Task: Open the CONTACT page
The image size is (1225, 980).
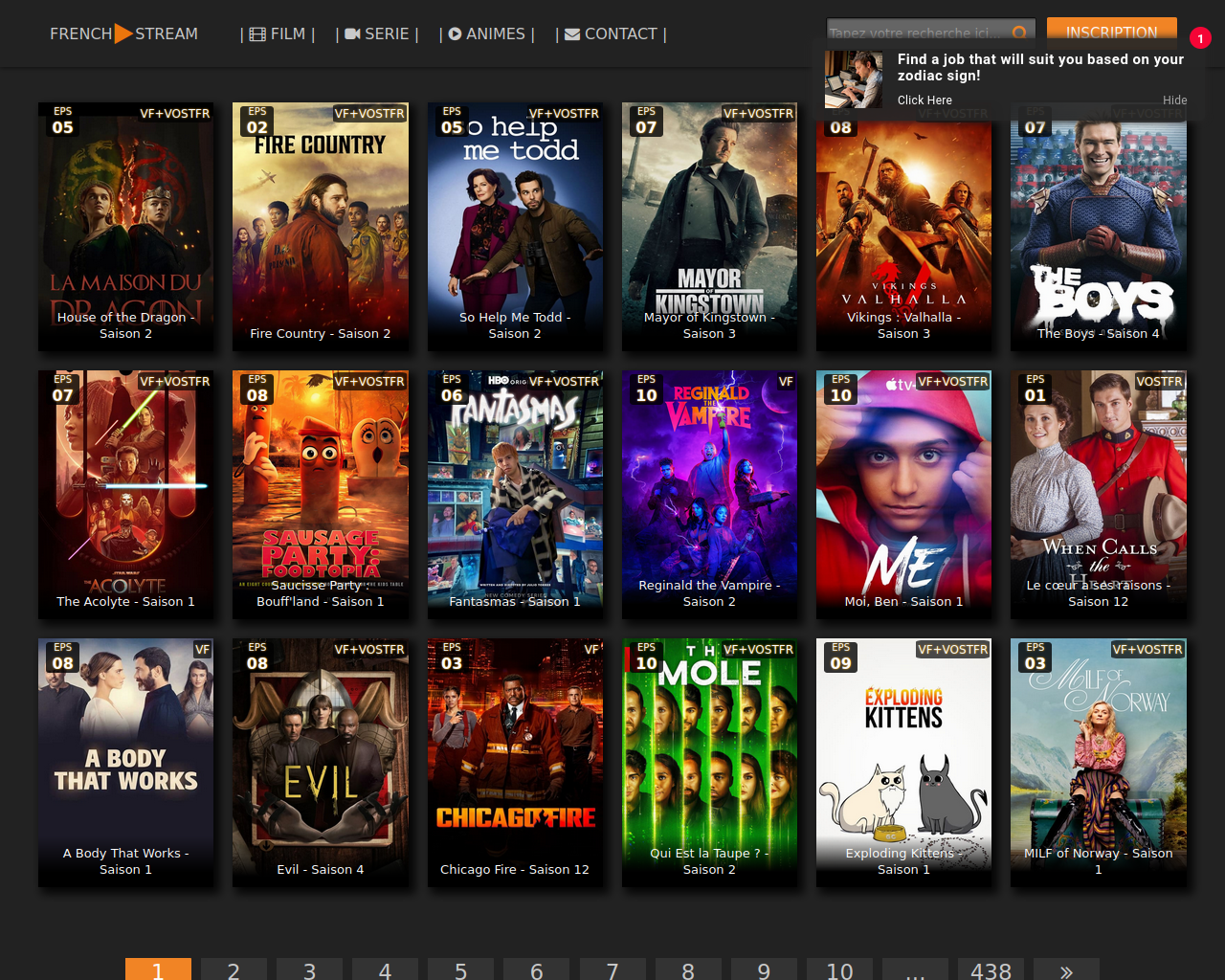Action: [611, 33]
